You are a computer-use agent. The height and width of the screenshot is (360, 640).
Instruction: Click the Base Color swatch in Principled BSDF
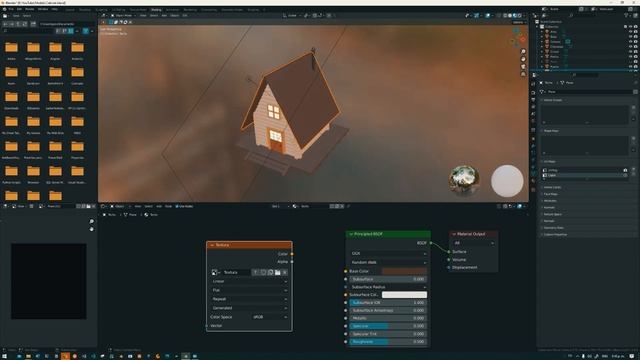pos(404,271)
